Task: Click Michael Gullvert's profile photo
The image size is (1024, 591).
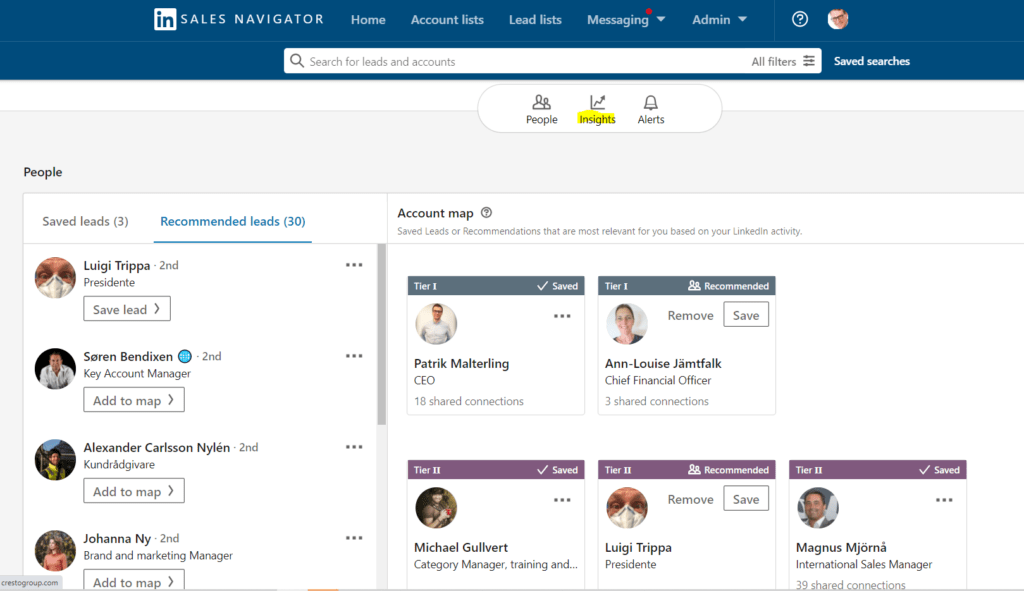Action: pyautogui.click(x=436, y=507)
